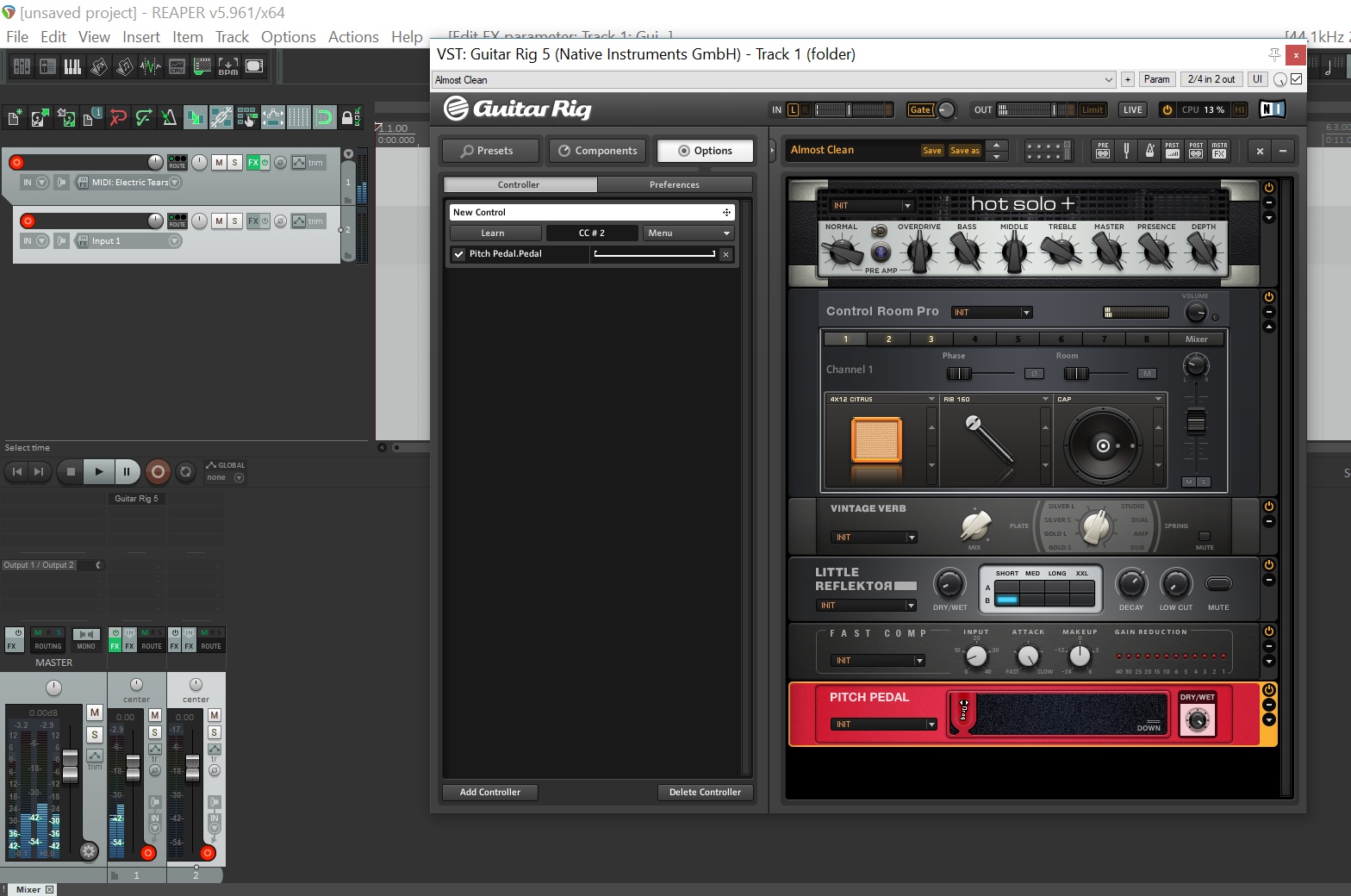Click the envelope trim icon on the Input 1 track
The width and height of the screenshot is (1351, 896).
(299, 221)
